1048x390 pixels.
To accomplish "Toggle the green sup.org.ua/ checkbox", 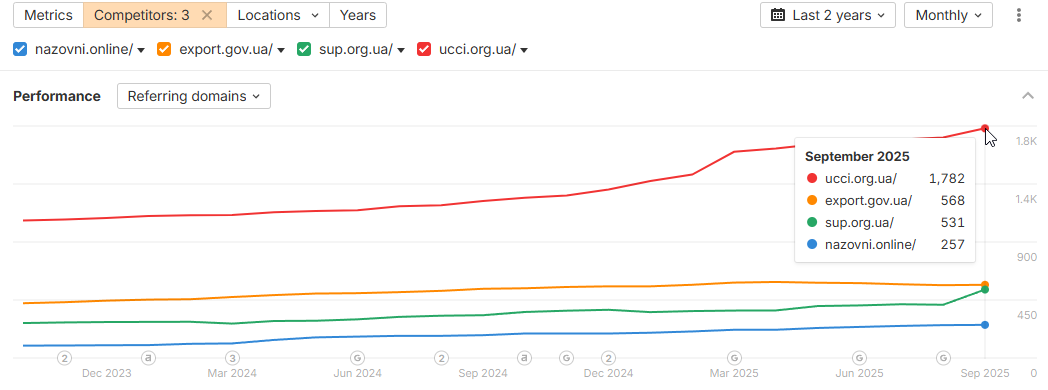I will [x=304, y=49].
